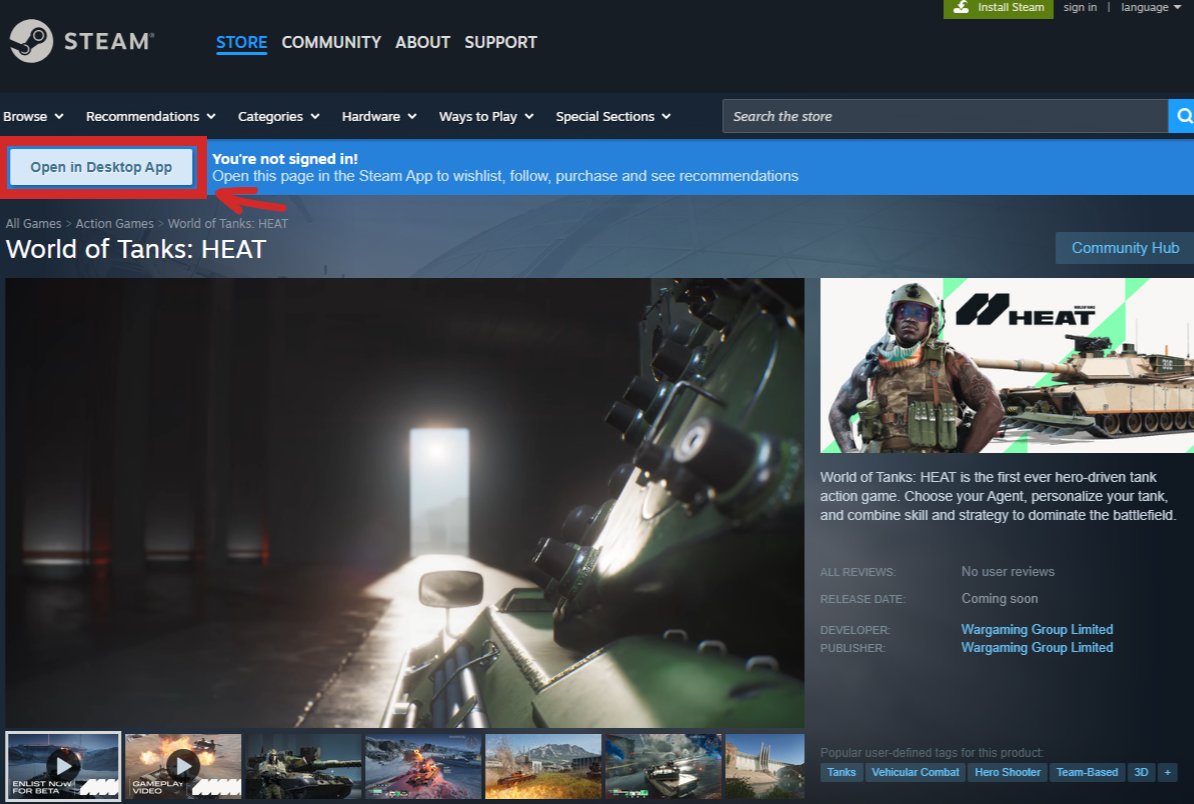Select the 3D tag
The width and height of the screenshot is (1194, 804).
tap(1141, 772)
